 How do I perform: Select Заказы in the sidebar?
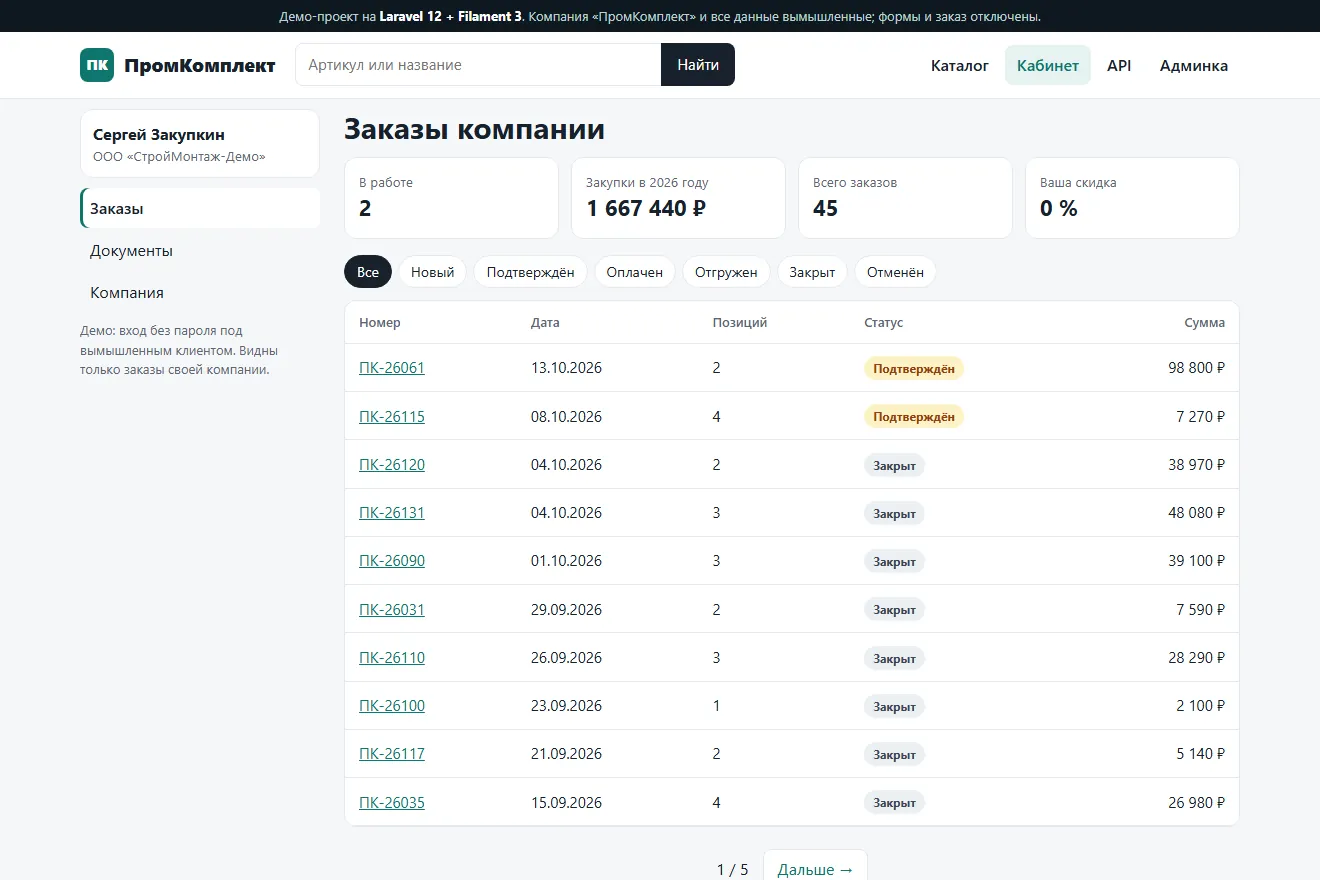tap(200, 209)
